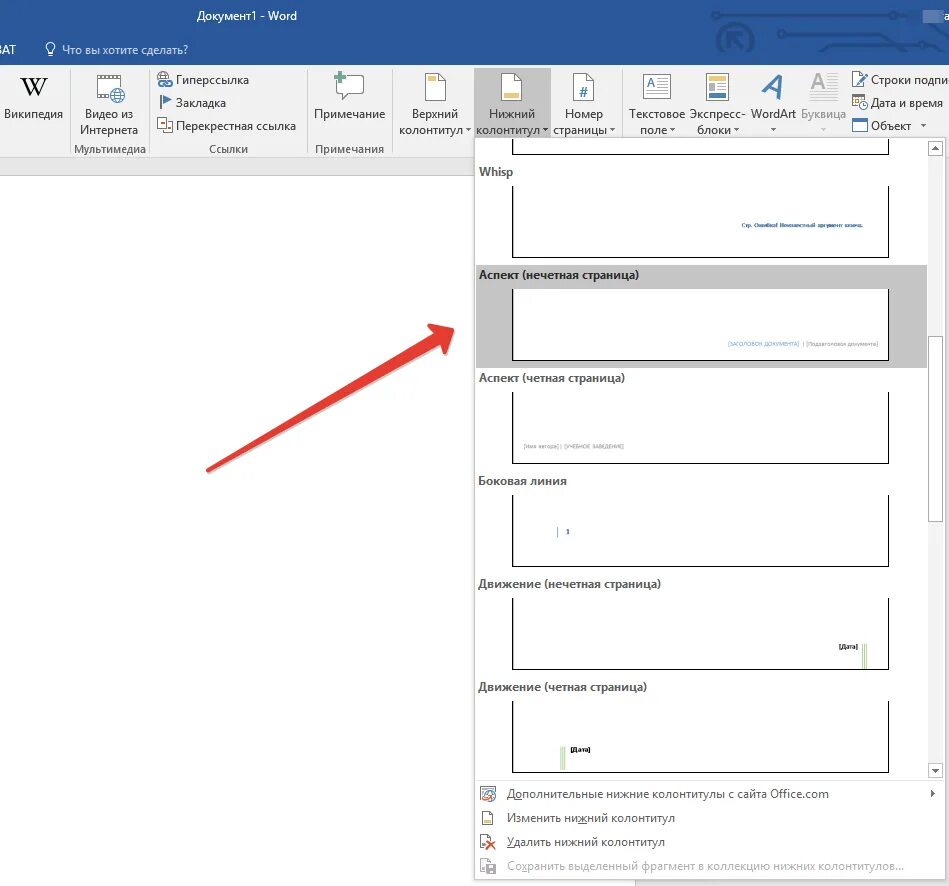Open header gallery (Верхний колонтитул)

[x=434, y=104]
